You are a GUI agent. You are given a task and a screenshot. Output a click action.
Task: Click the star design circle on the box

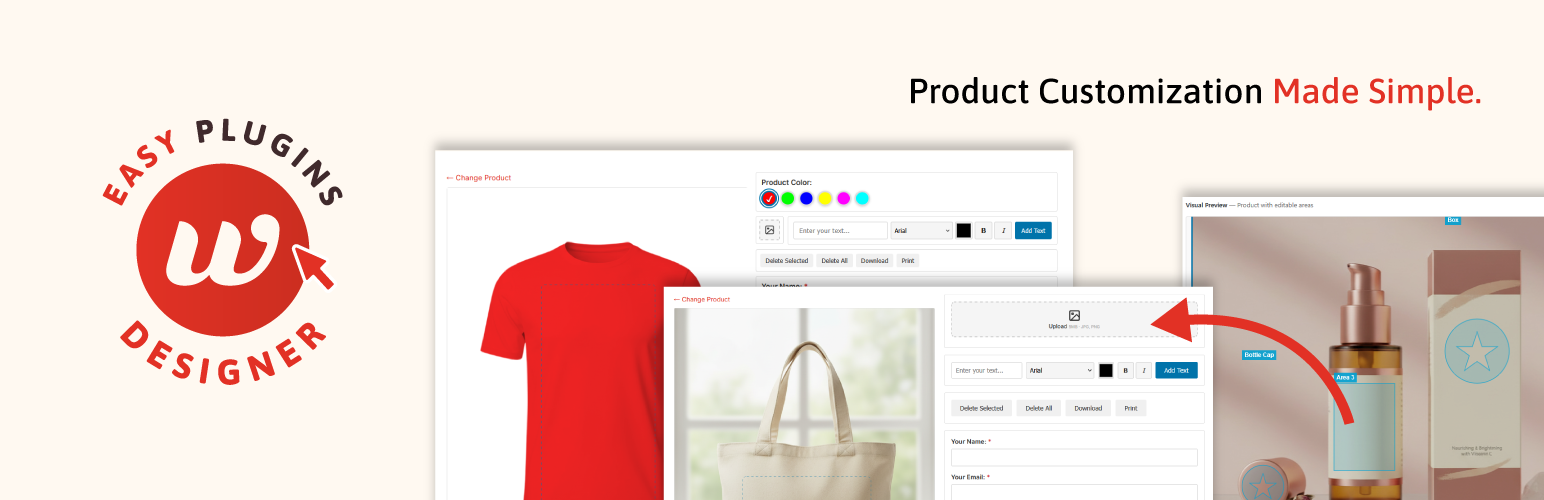tap(1478, 352)
